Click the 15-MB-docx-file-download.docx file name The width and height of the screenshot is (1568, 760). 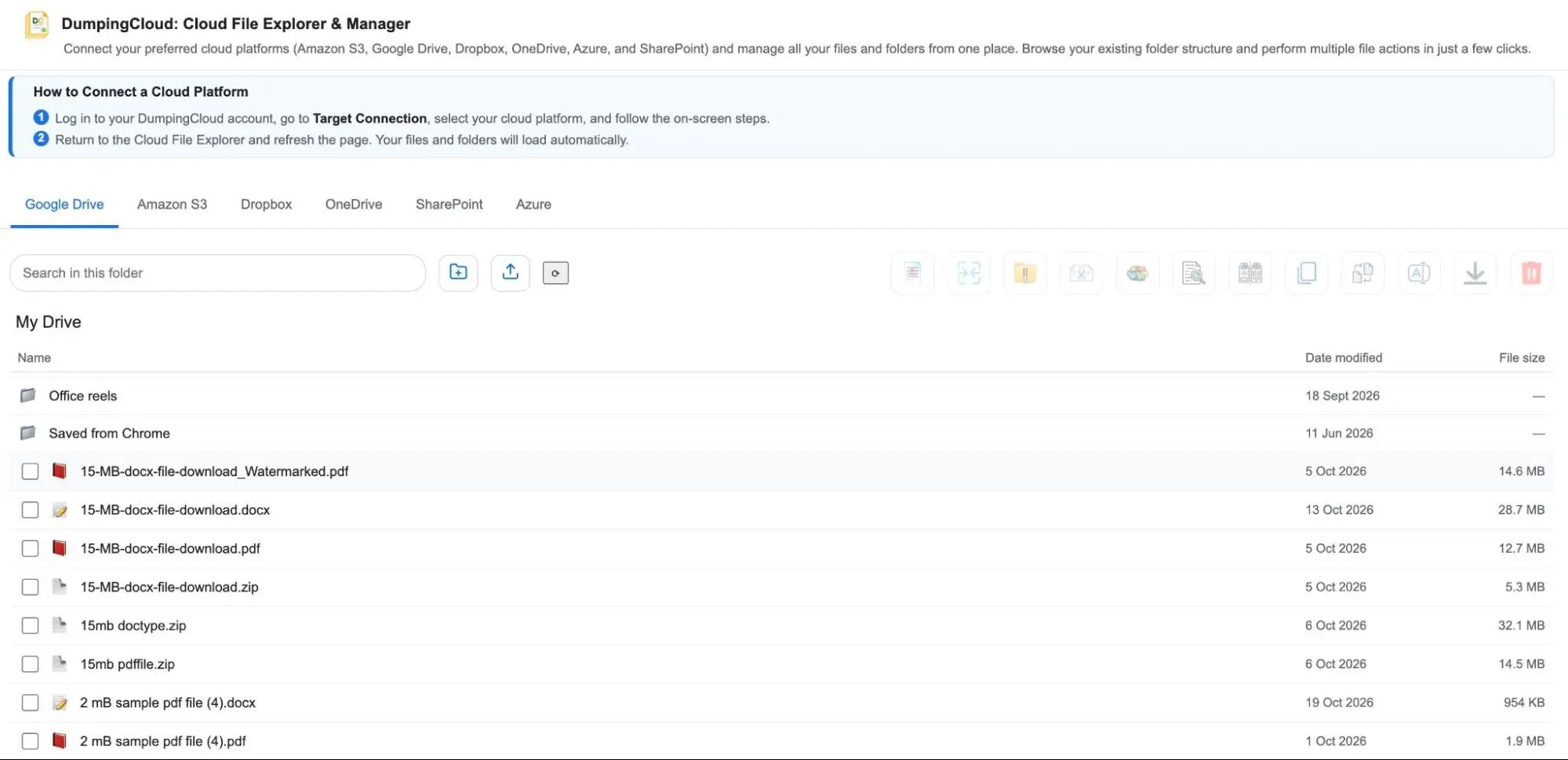pyautogui.click(x=175, y=510)
